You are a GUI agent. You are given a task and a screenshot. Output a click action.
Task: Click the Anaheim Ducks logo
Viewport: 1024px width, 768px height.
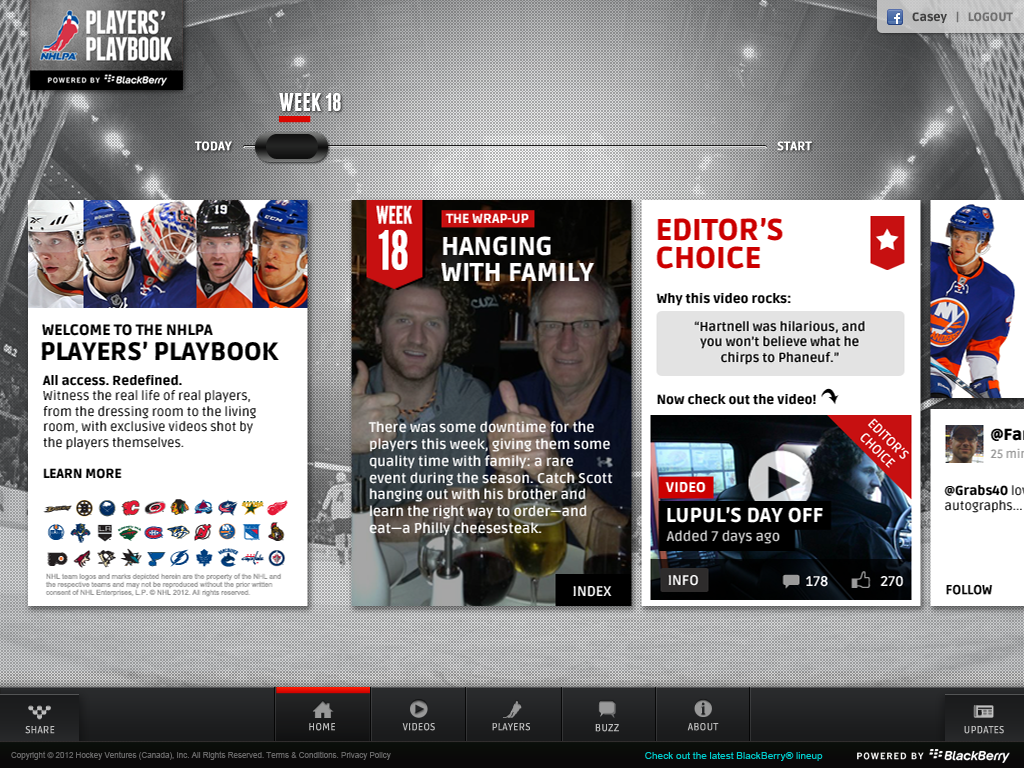pyautogui.click(x=57, y=508)
